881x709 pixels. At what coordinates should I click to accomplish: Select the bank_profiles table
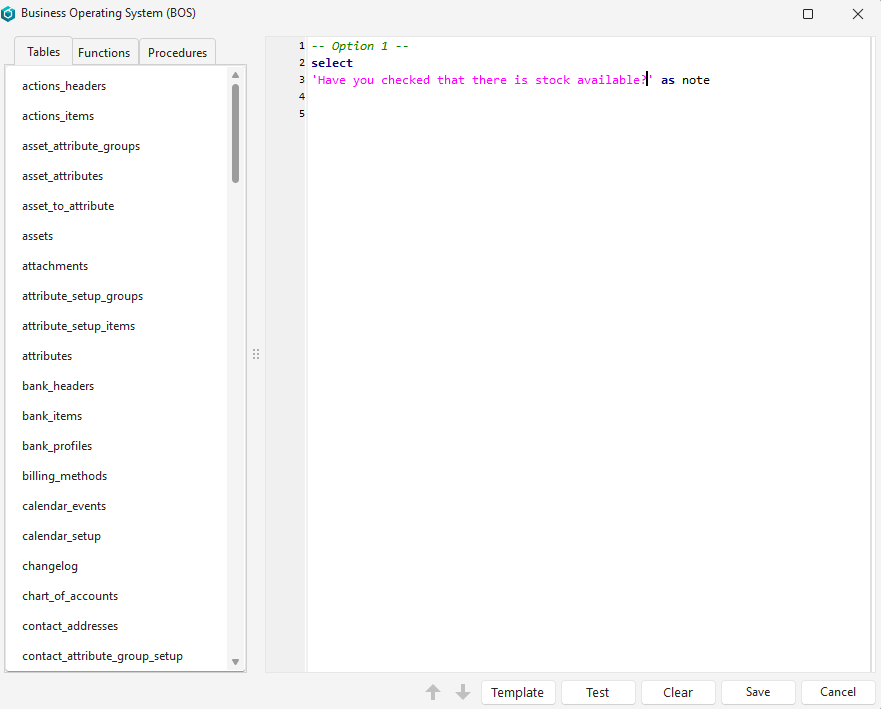(57, 446)
